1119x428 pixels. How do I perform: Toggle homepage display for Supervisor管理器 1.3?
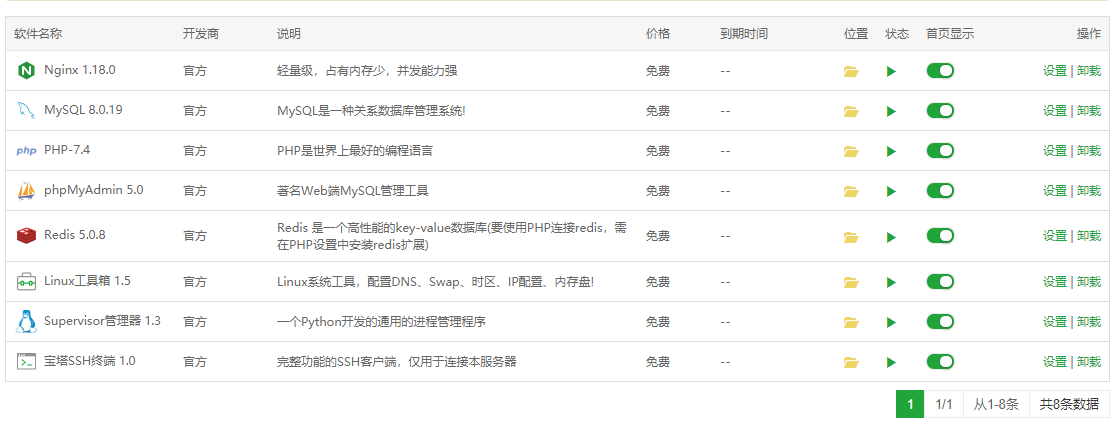940,322
